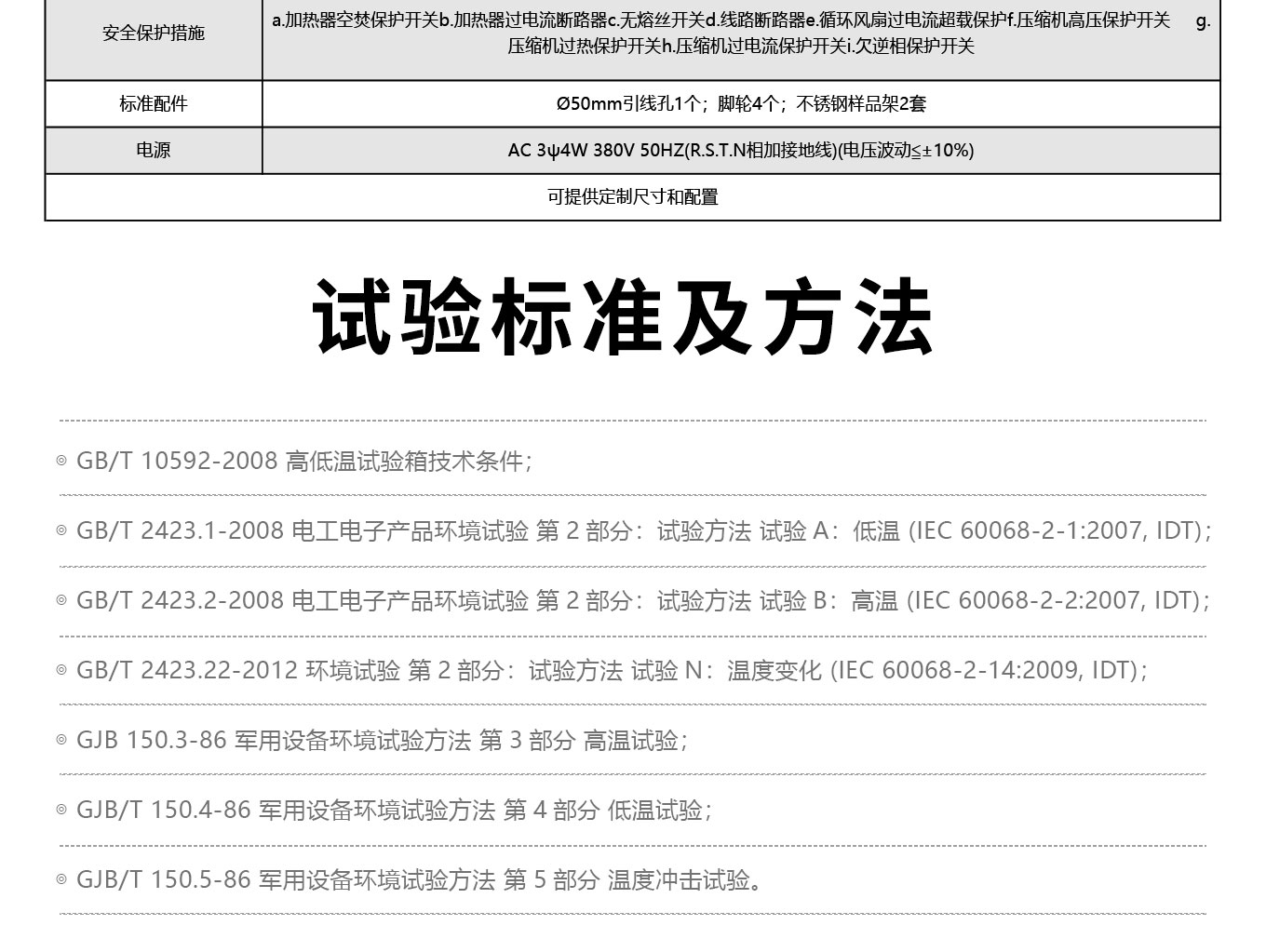
Task: Click the Ø50mm引线孔 accessories description cell
Action: pyautogui.click(x=740, y=104)
